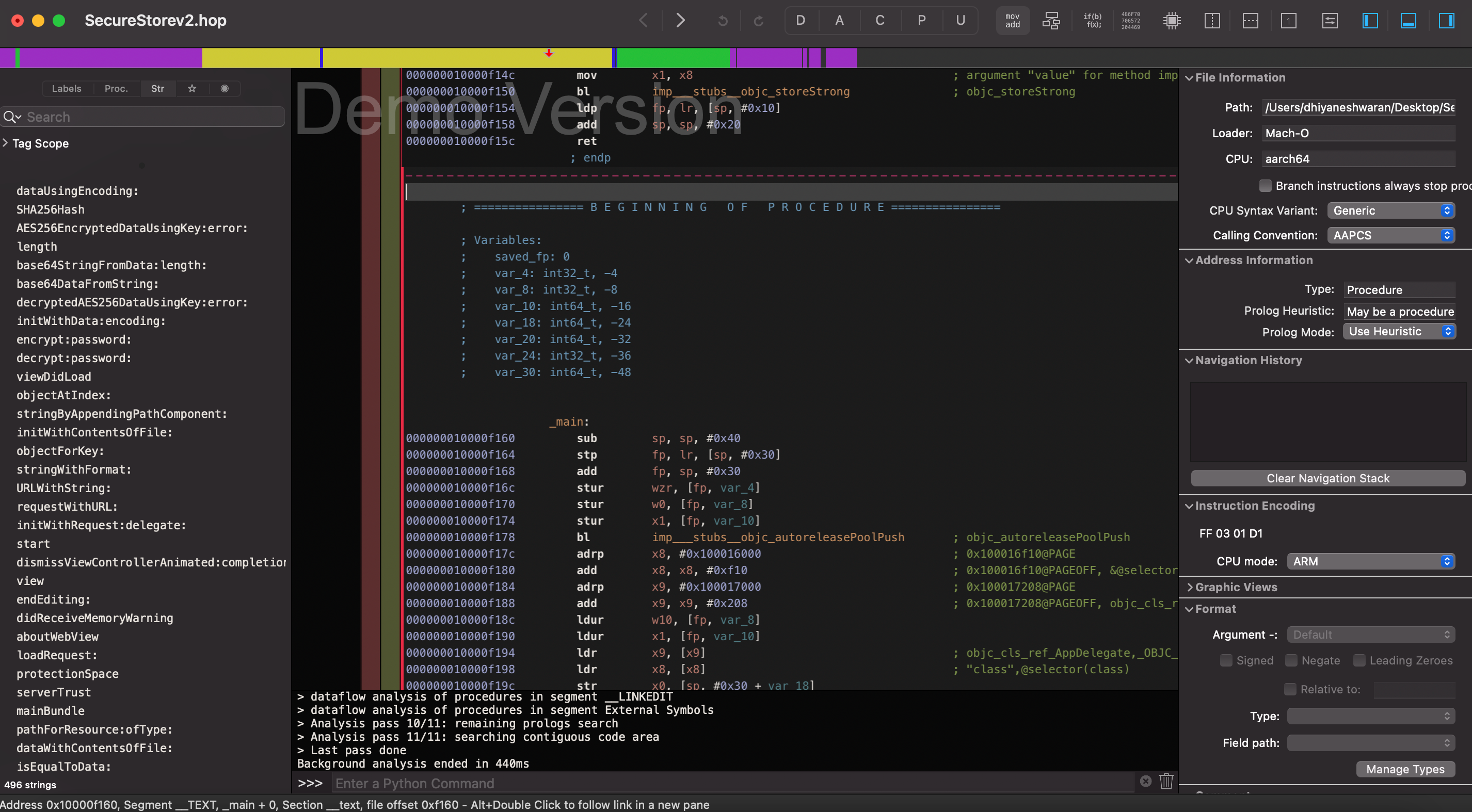Mark selection as Data with D

[801, 21]
